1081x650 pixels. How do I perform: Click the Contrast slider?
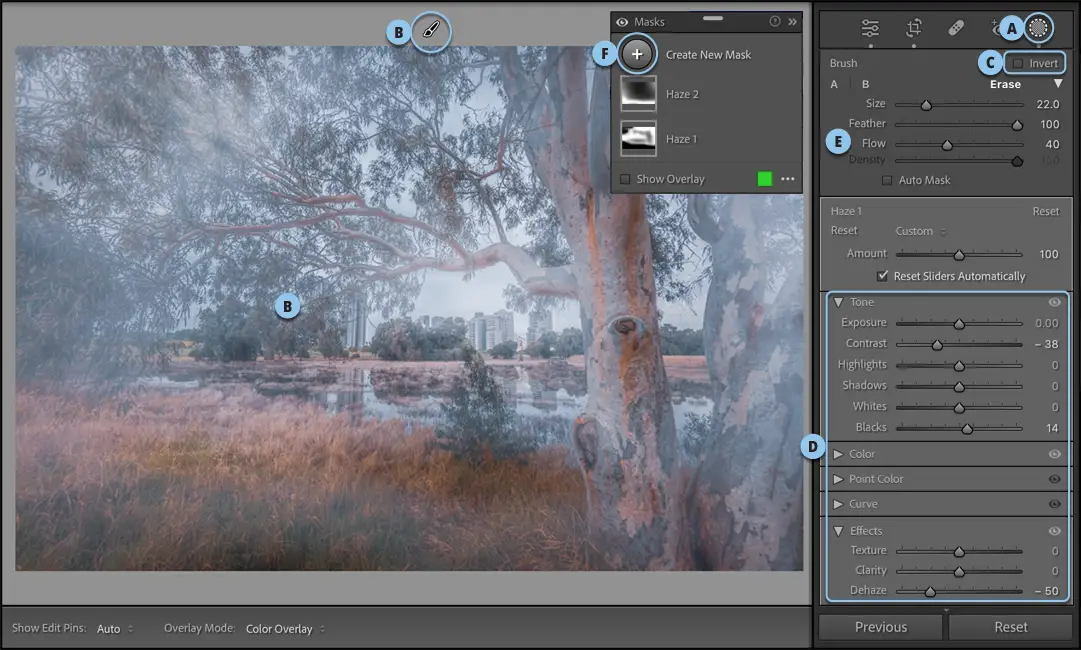(959, 344)
